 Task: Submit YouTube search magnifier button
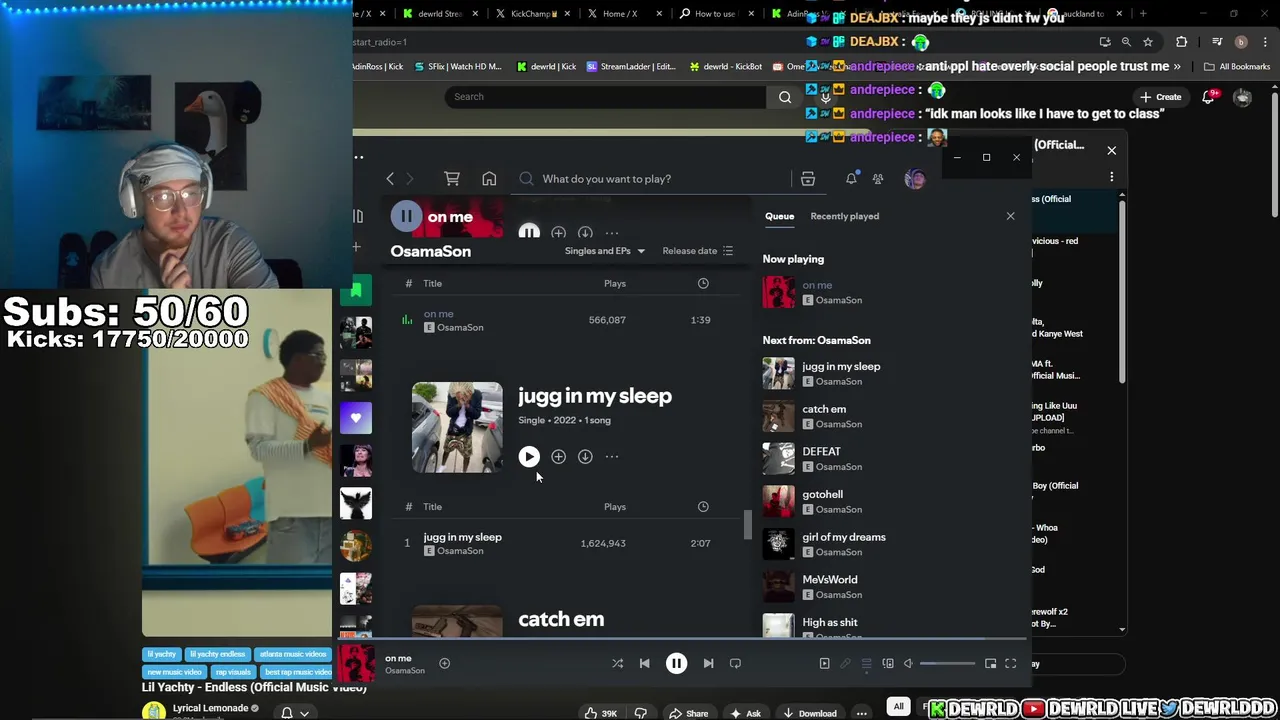(x=785, y=97)
